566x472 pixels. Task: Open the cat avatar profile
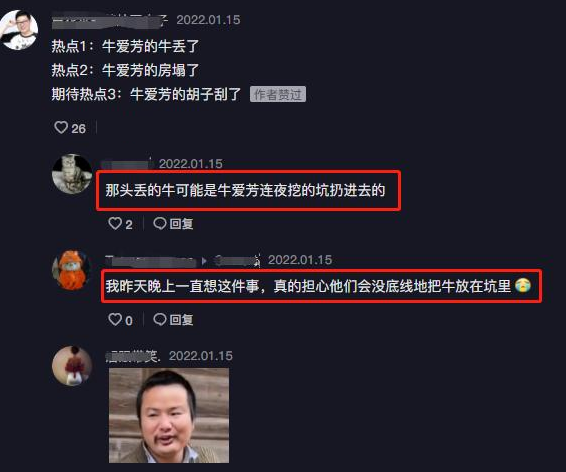pos(72,174)
